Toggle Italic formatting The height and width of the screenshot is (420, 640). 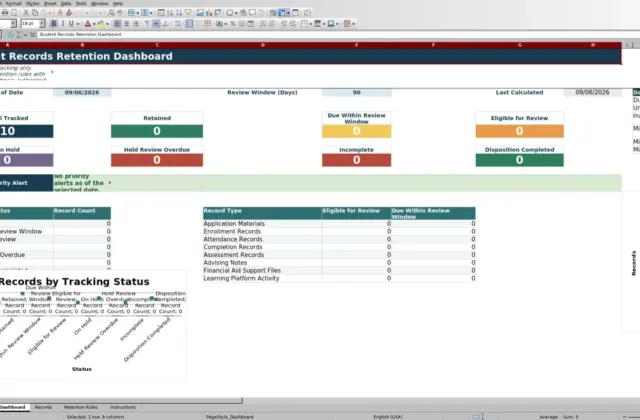coord(62,24)
